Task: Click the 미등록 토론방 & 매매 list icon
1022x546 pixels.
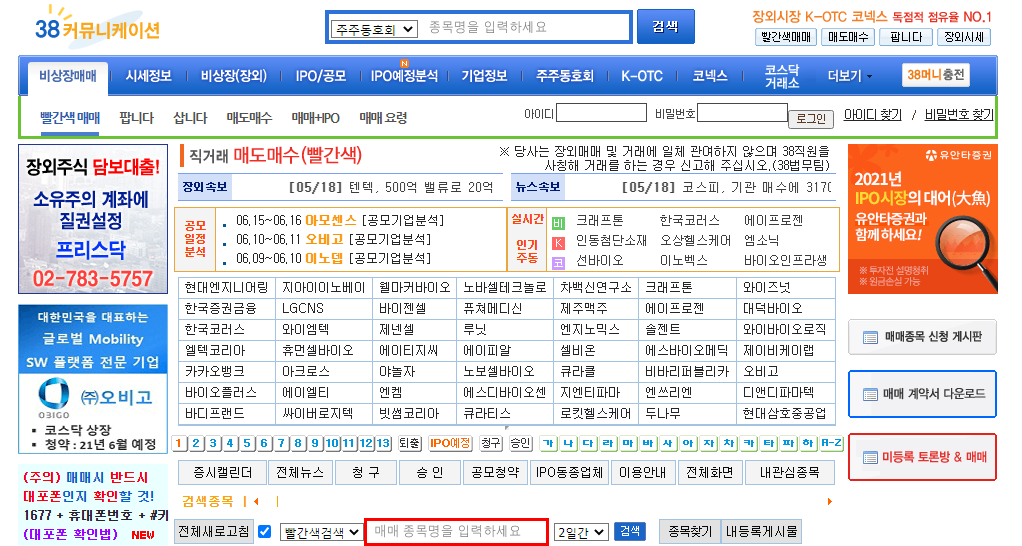Action: click(870, 457)
